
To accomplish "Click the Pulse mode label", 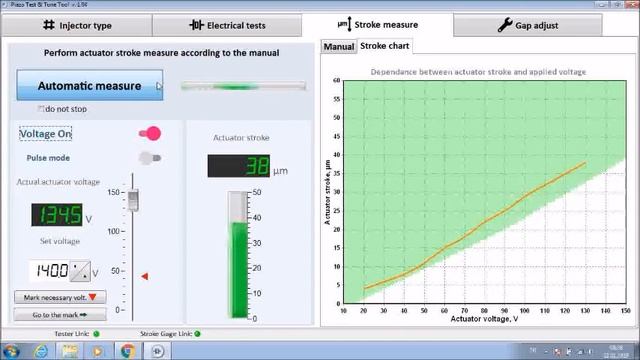I will click(x=48, y=158).
